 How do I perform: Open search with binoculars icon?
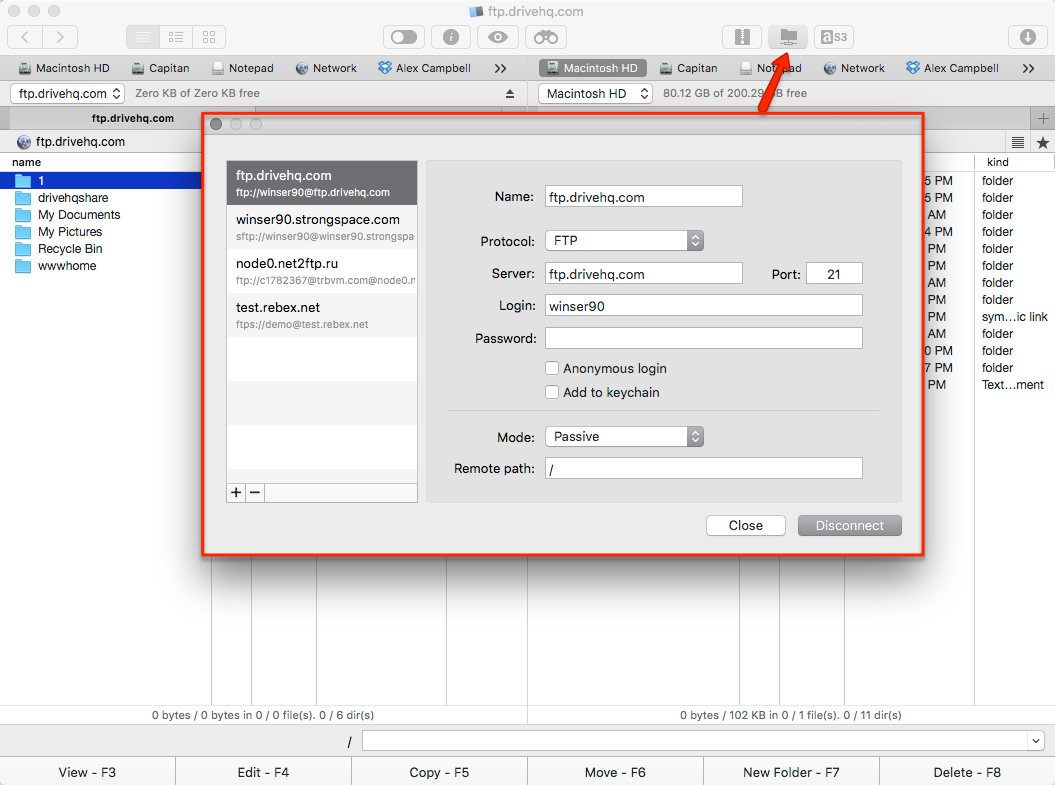point(546,37)
